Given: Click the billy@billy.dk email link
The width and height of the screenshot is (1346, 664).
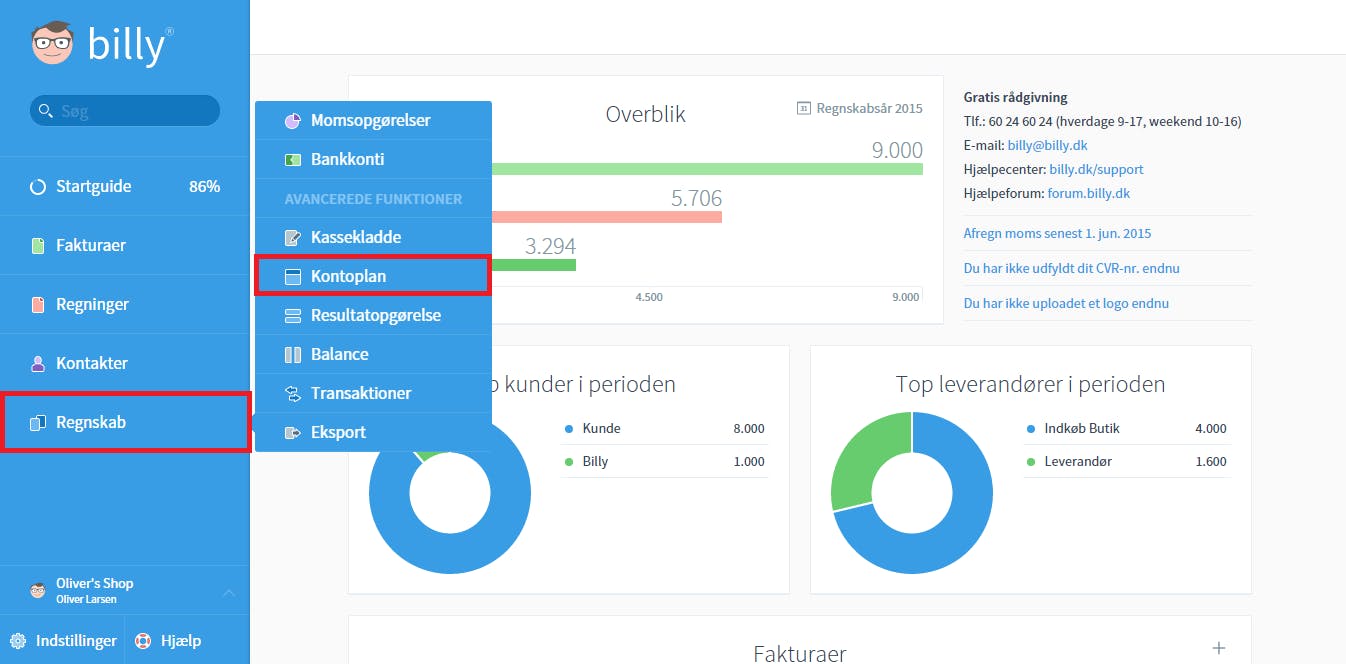Looking at the screenshot, I should tap(1047, 146).
